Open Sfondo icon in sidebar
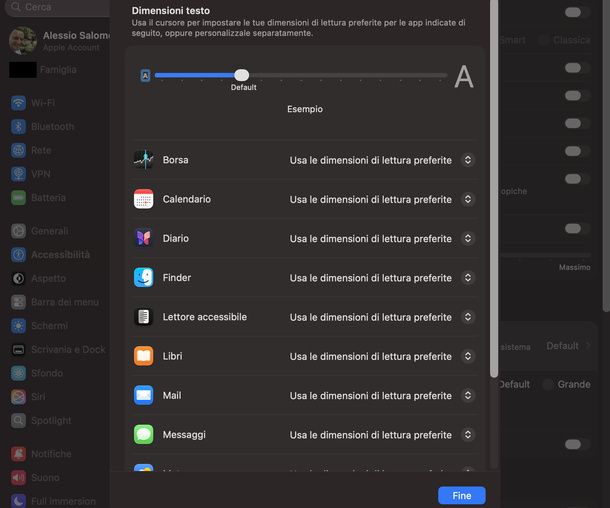The height and width of the screenshot is (508, 610). pos(18,373)
